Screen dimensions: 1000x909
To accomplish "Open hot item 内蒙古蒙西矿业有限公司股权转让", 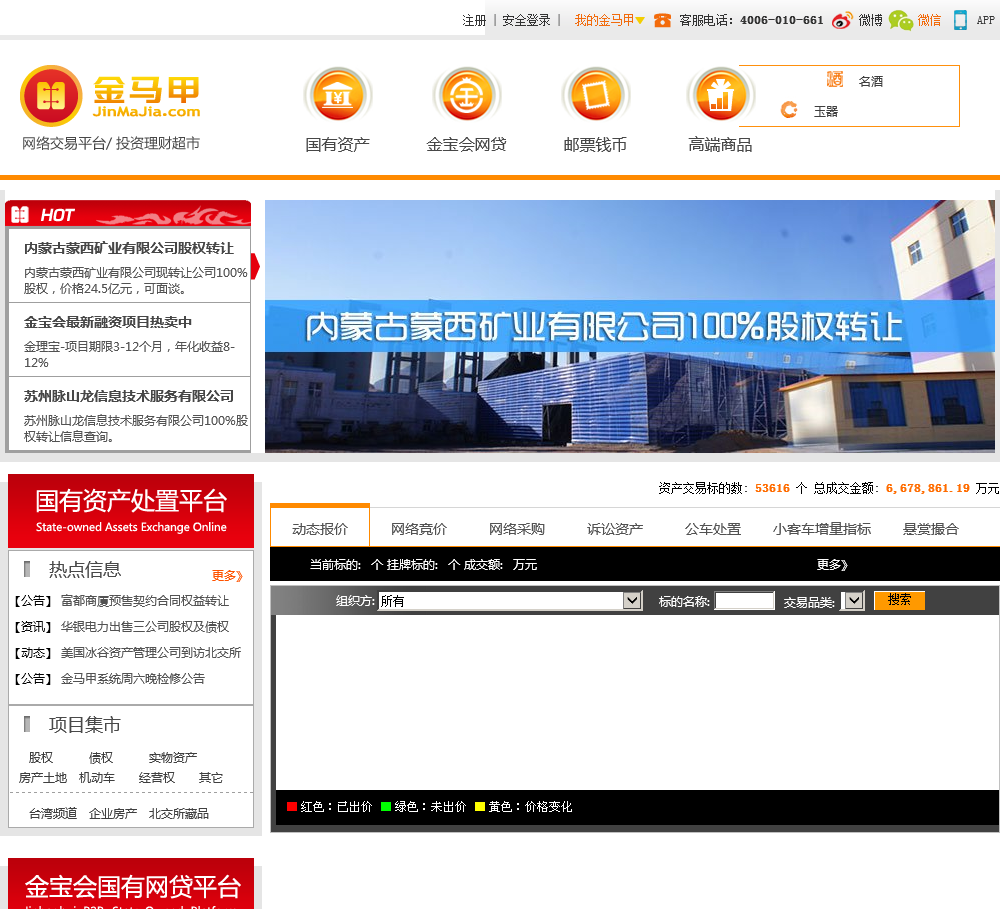I will pyautogui.click(x=129, y=248).
